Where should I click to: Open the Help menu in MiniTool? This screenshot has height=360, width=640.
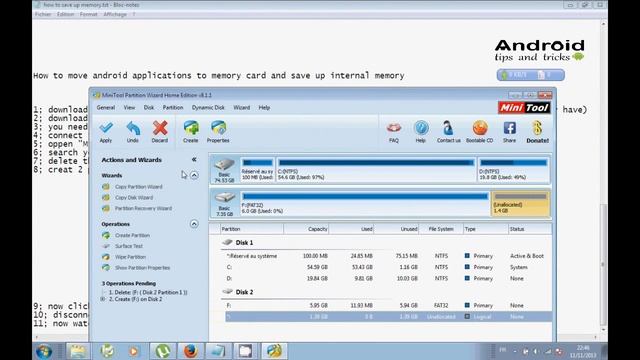click(264, 108)
